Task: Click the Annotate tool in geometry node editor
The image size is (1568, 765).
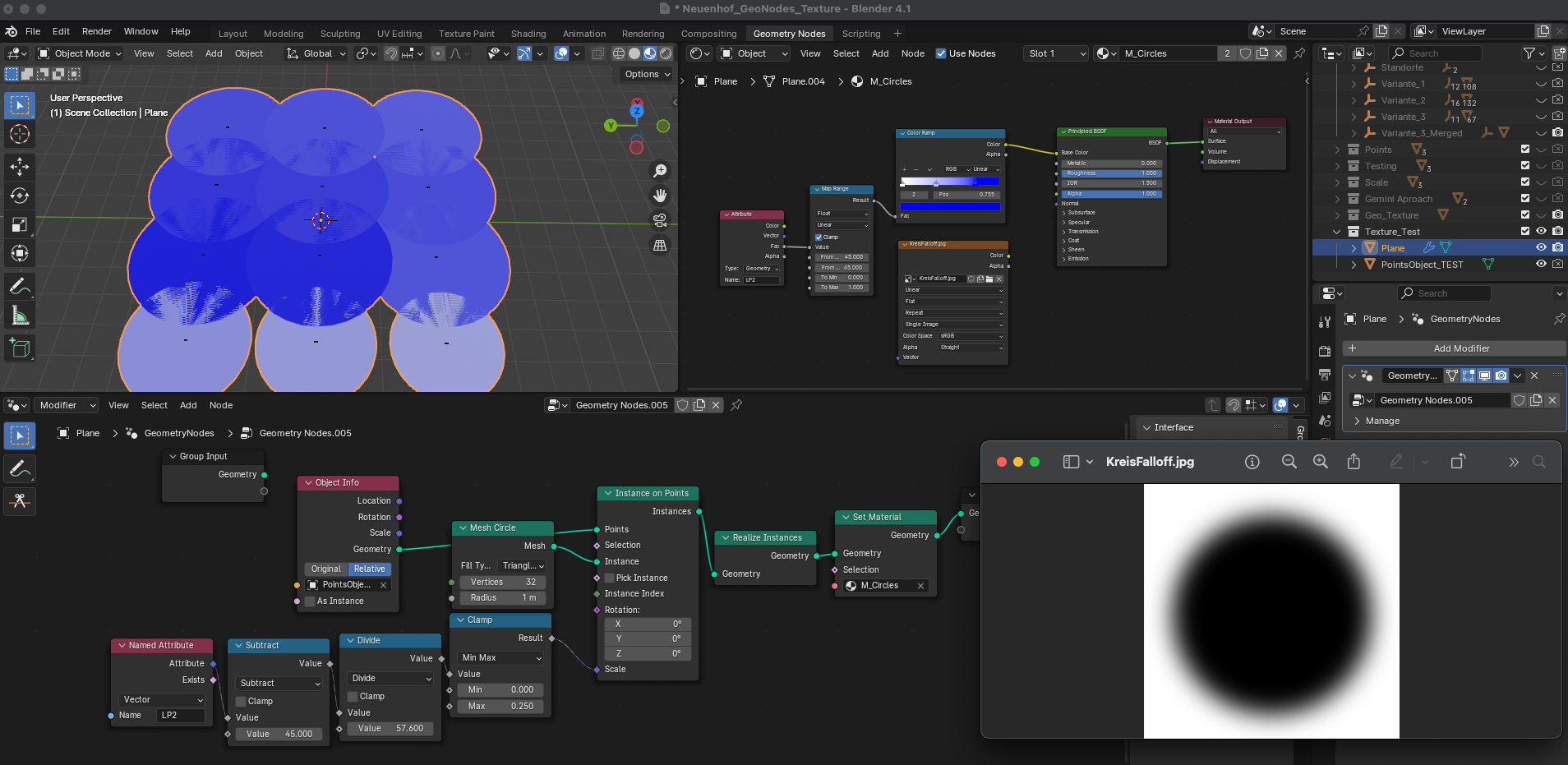Action: pos(20,469)
